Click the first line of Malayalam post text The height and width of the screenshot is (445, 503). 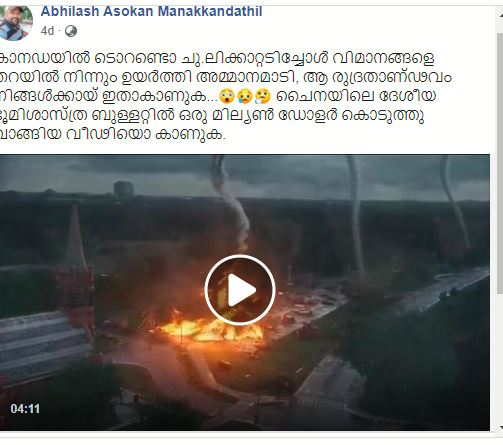[x=217, y=58]
